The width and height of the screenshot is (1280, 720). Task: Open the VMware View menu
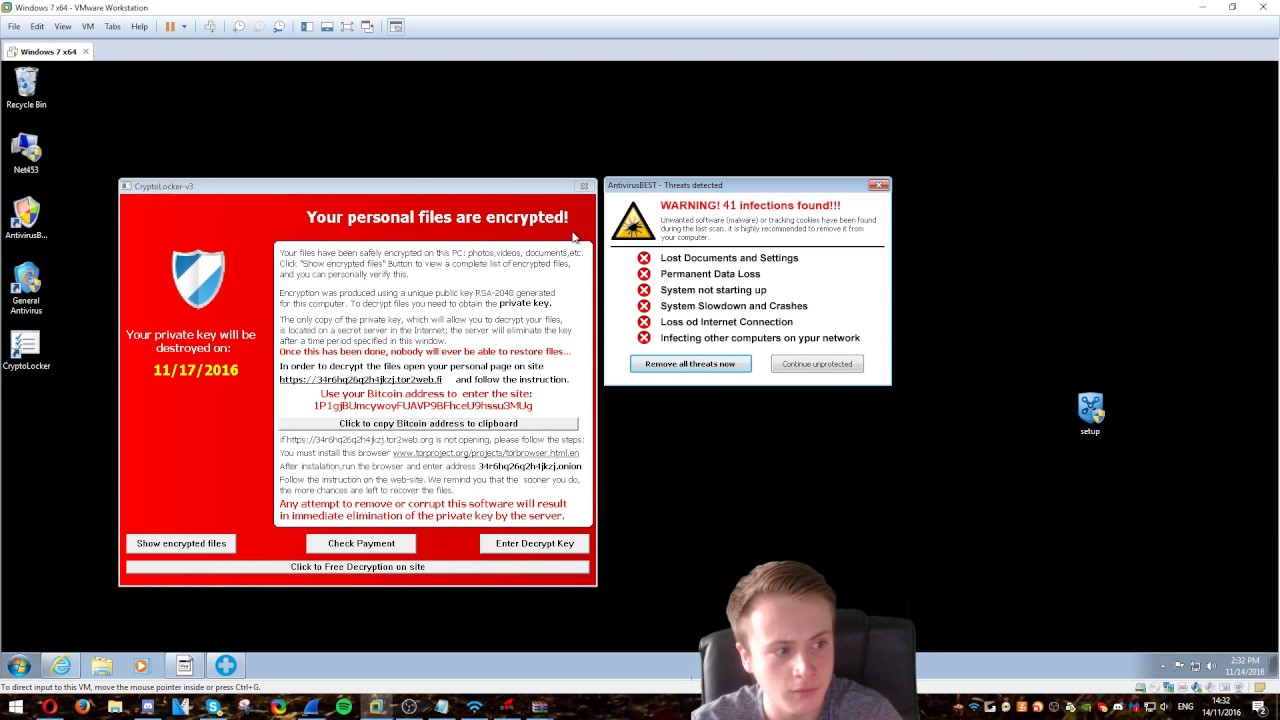pos(62,27)
